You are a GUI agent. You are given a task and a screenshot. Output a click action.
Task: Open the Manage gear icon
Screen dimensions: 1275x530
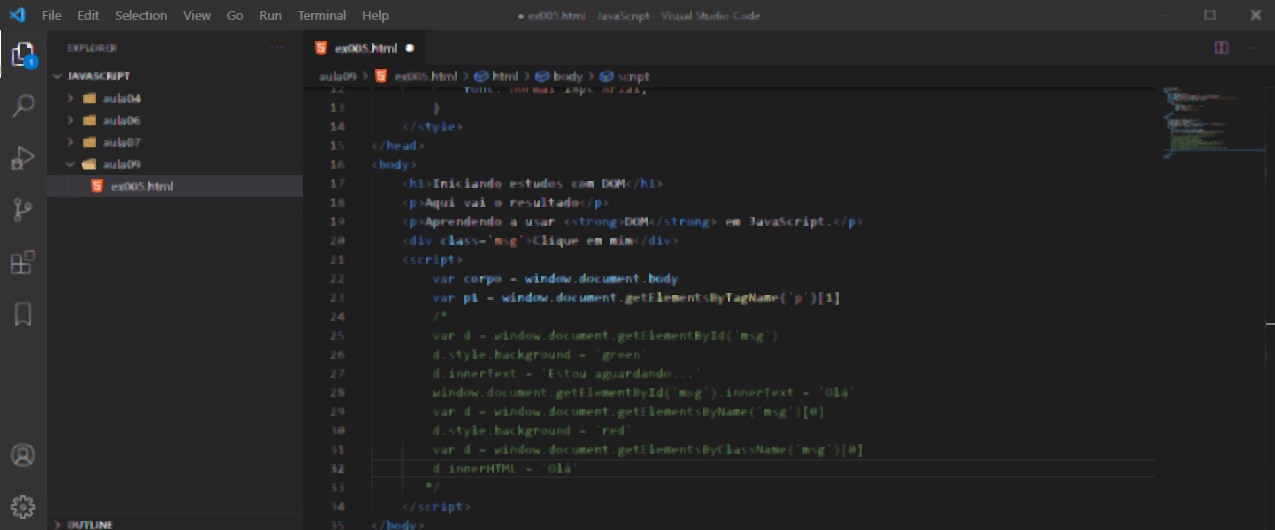[23, 506]
